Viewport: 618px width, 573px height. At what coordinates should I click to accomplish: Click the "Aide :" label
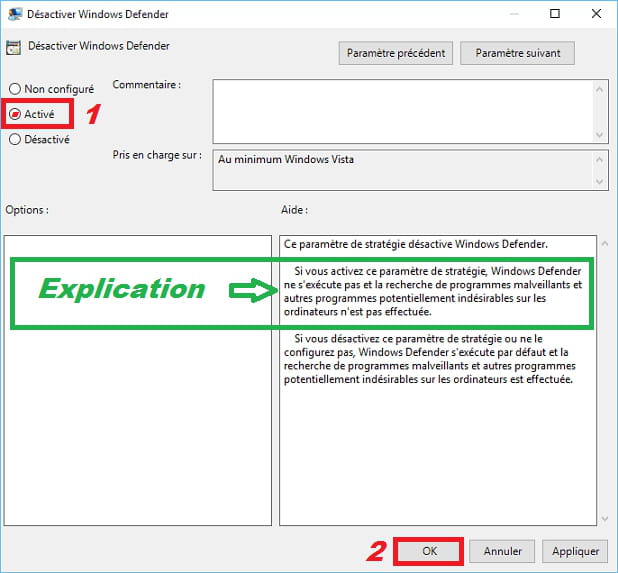(294, 210)
